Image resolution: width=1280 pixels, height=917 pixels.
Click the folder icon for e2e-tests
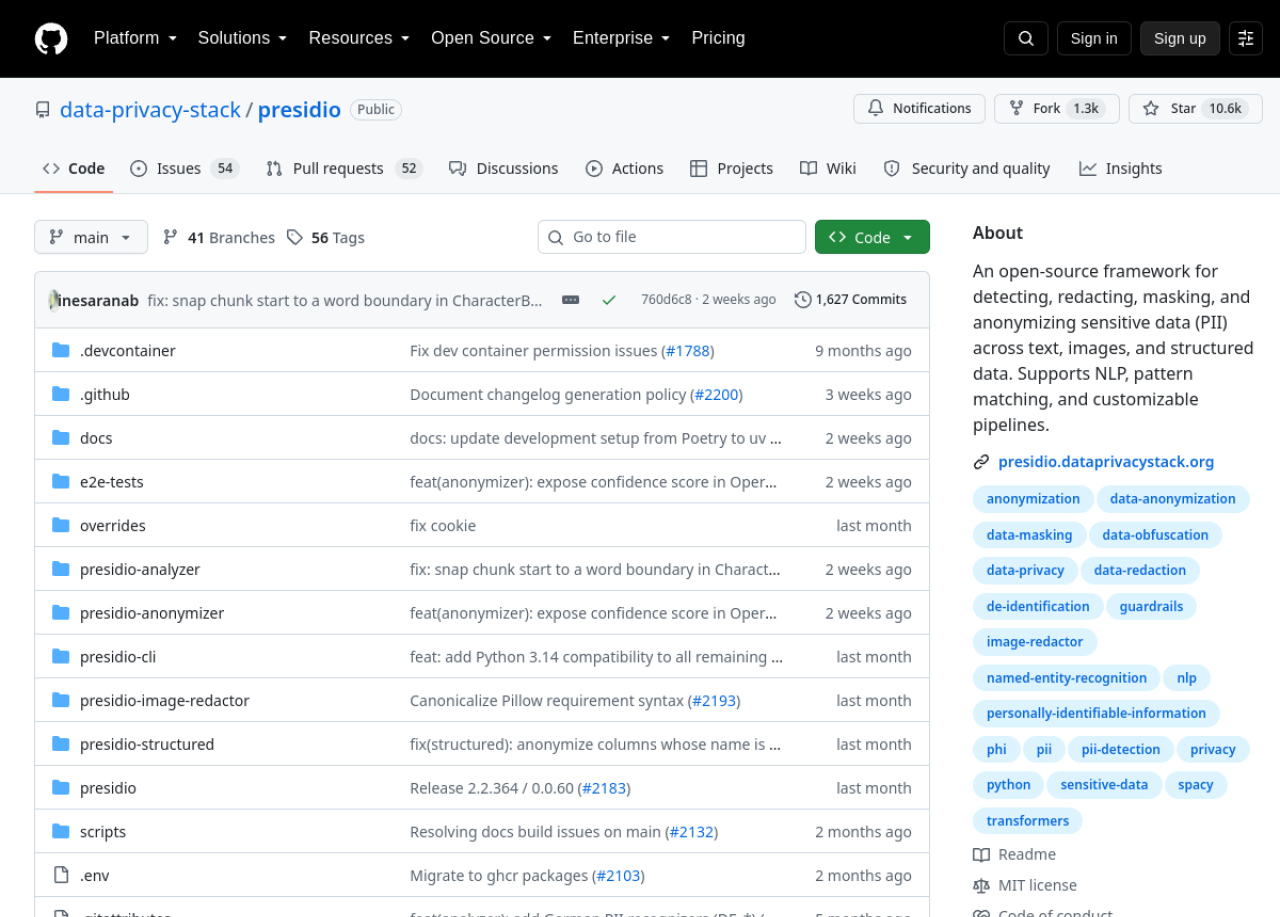tap(61, 481)
